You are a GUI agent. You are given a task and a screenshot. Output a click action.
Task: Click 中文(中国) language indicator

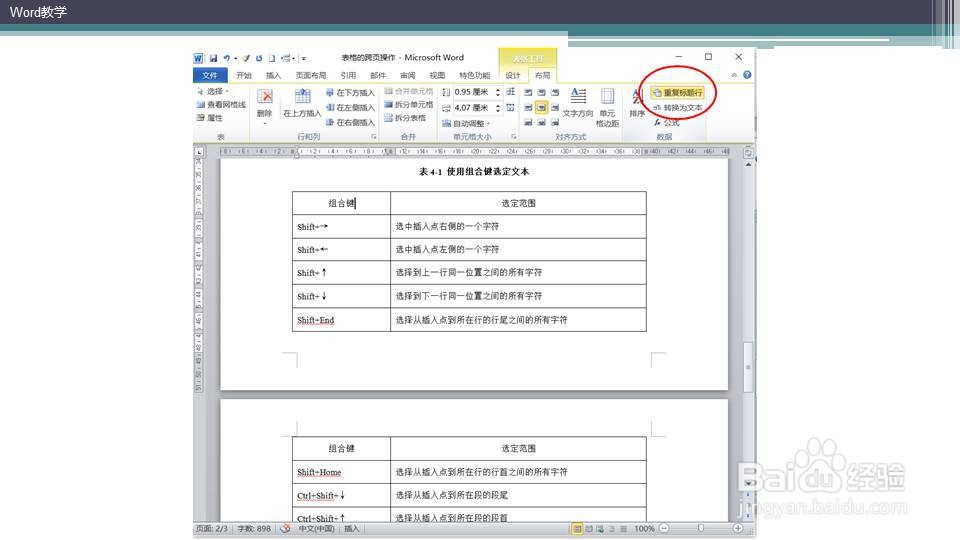click(316, 528)
